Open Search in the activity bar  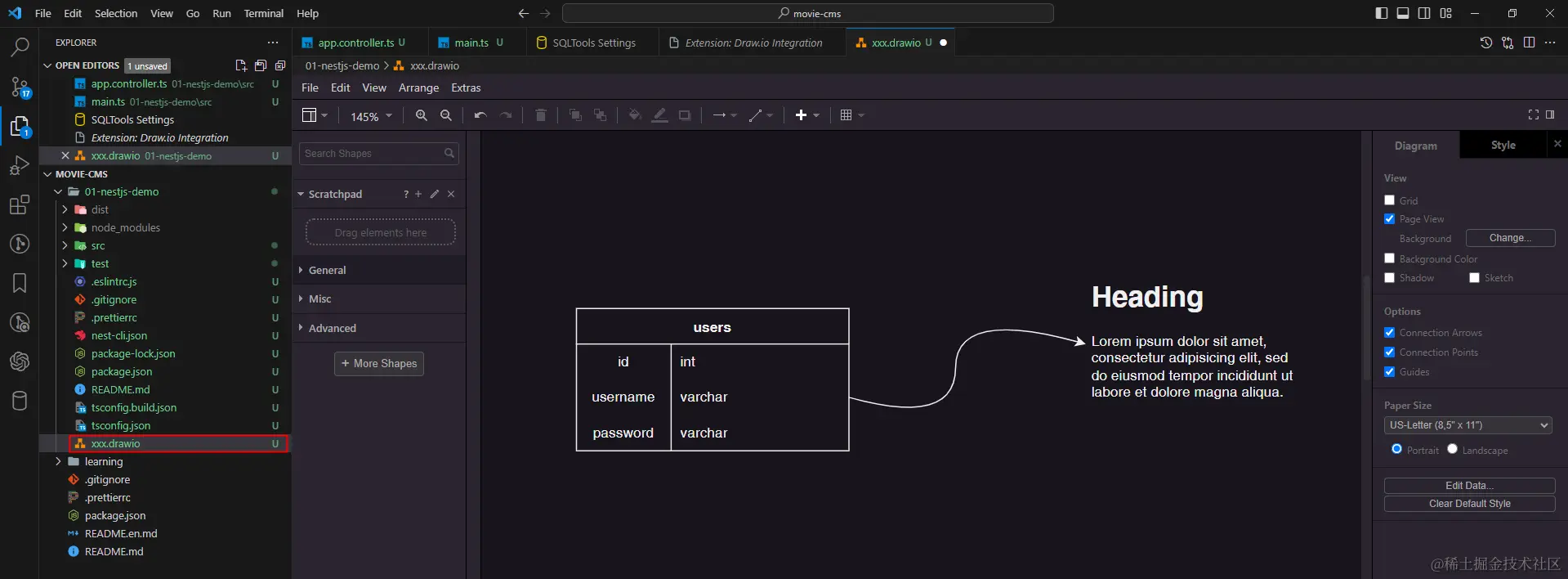(20, 47)
